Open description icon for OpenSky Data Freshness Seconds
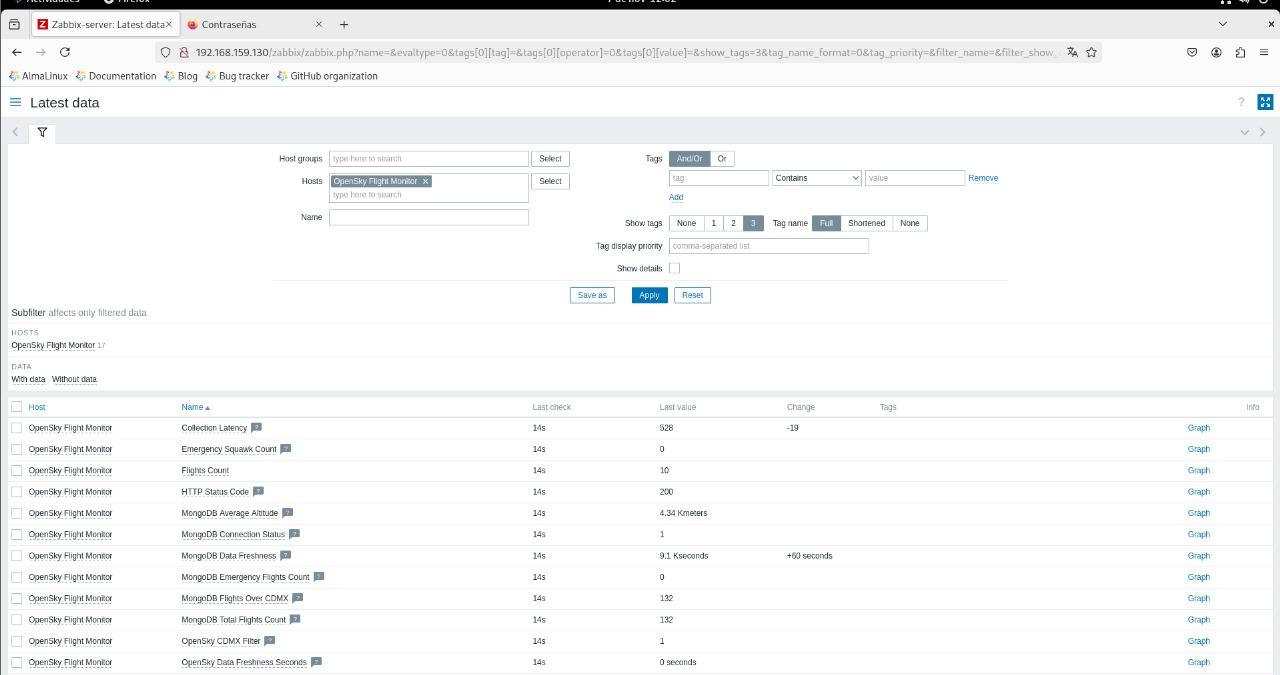The height and width of the screenshot is (675, 1280). (x=316, y=662)
